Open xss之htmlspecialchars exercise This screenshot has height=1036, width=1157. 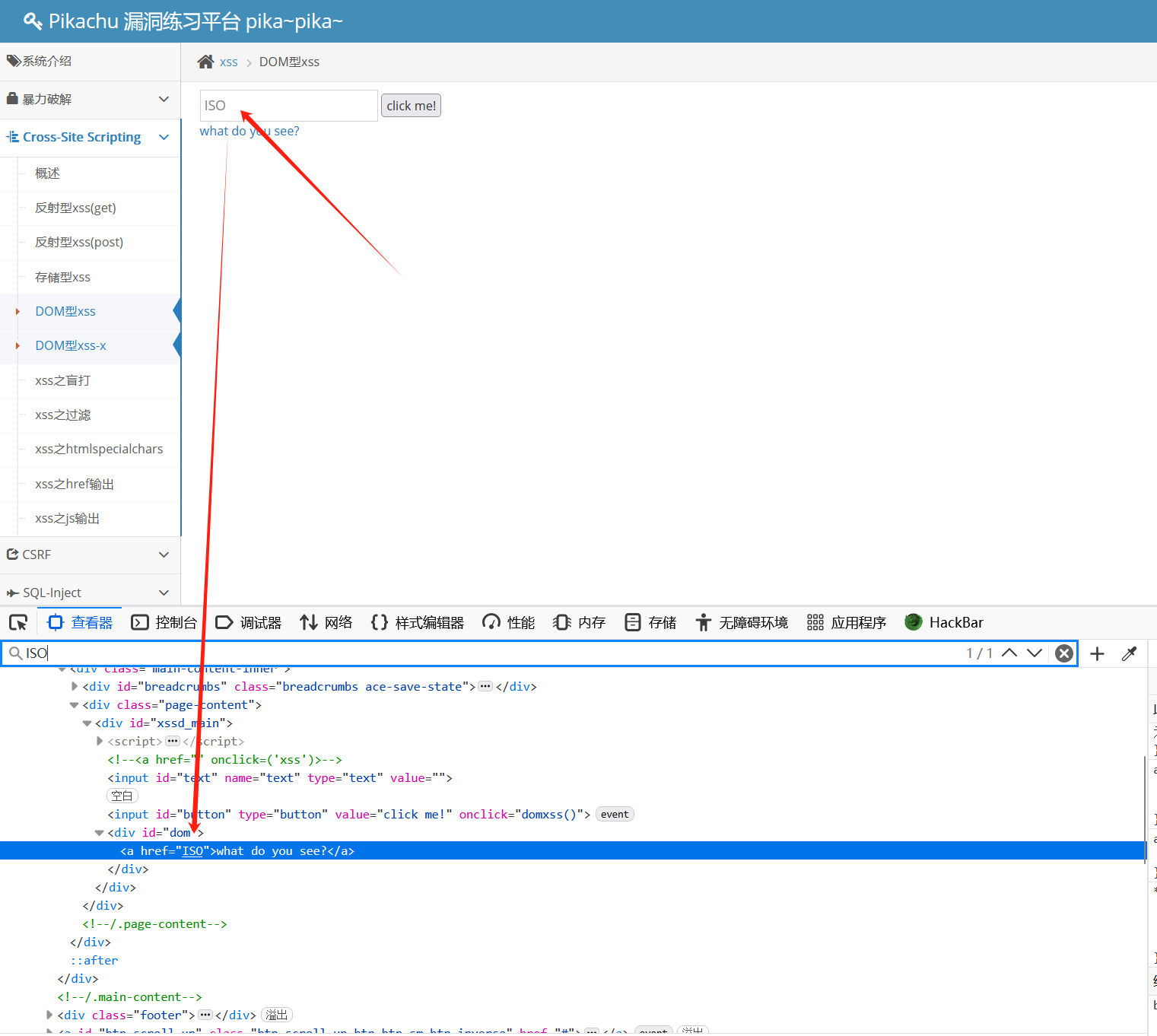(99, 449)
